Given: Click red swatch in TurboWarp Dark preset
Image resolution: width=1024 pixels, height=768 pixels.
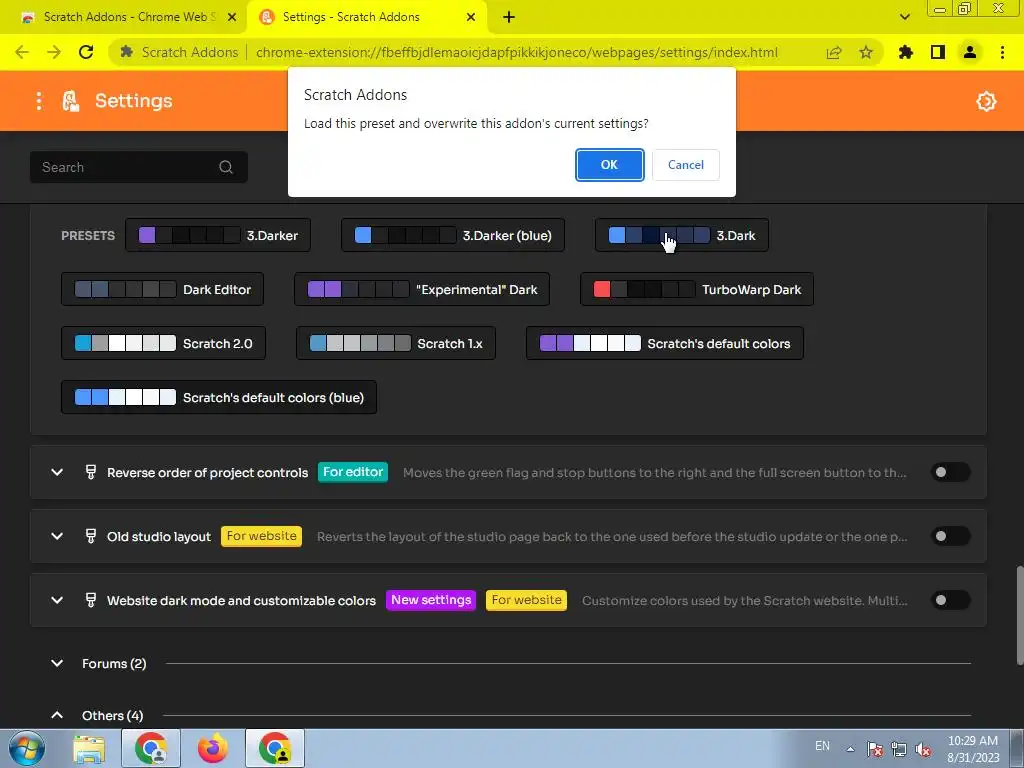Looking at the screenshot, I should (x=601, y=289).
